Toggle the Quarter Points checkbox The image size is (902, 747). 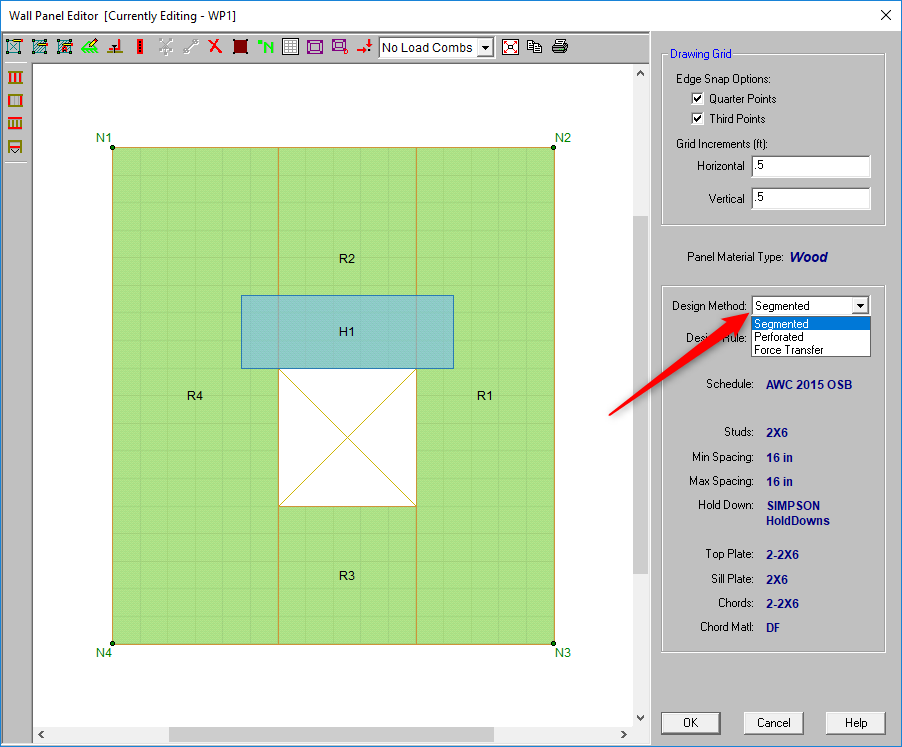coord(697,98)
